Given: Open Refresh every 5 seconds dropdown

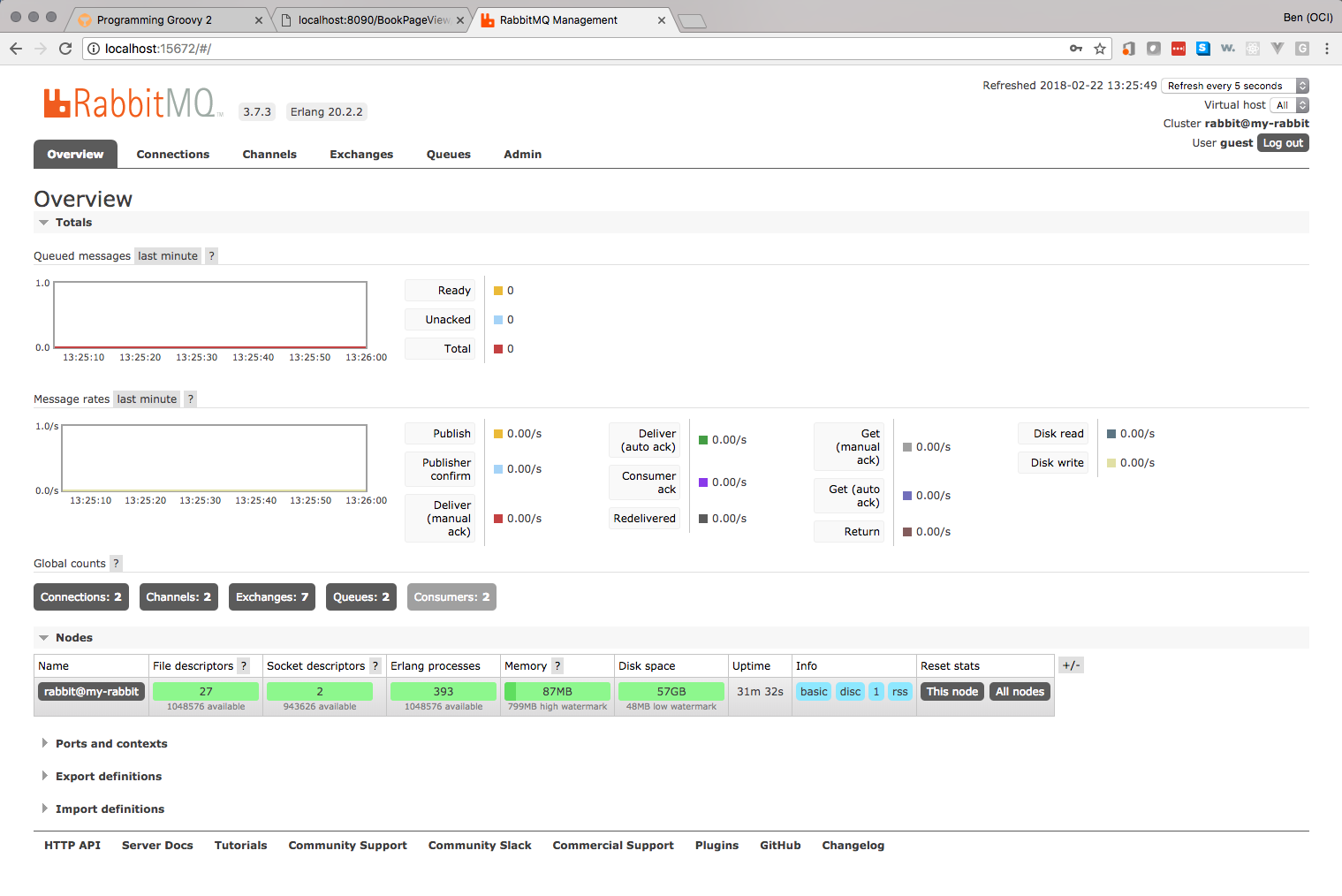Looking at the screenshot, I should tap(1235, 86).
